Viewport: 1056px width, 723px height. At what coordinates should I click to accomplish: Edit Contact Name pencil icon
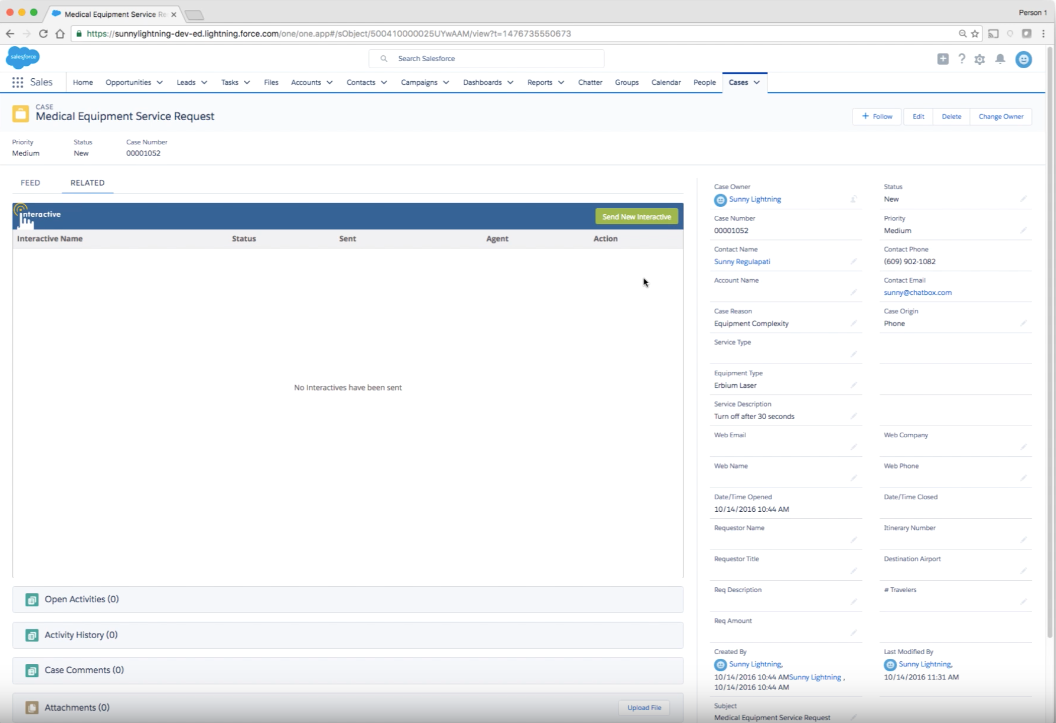(853, 261)
